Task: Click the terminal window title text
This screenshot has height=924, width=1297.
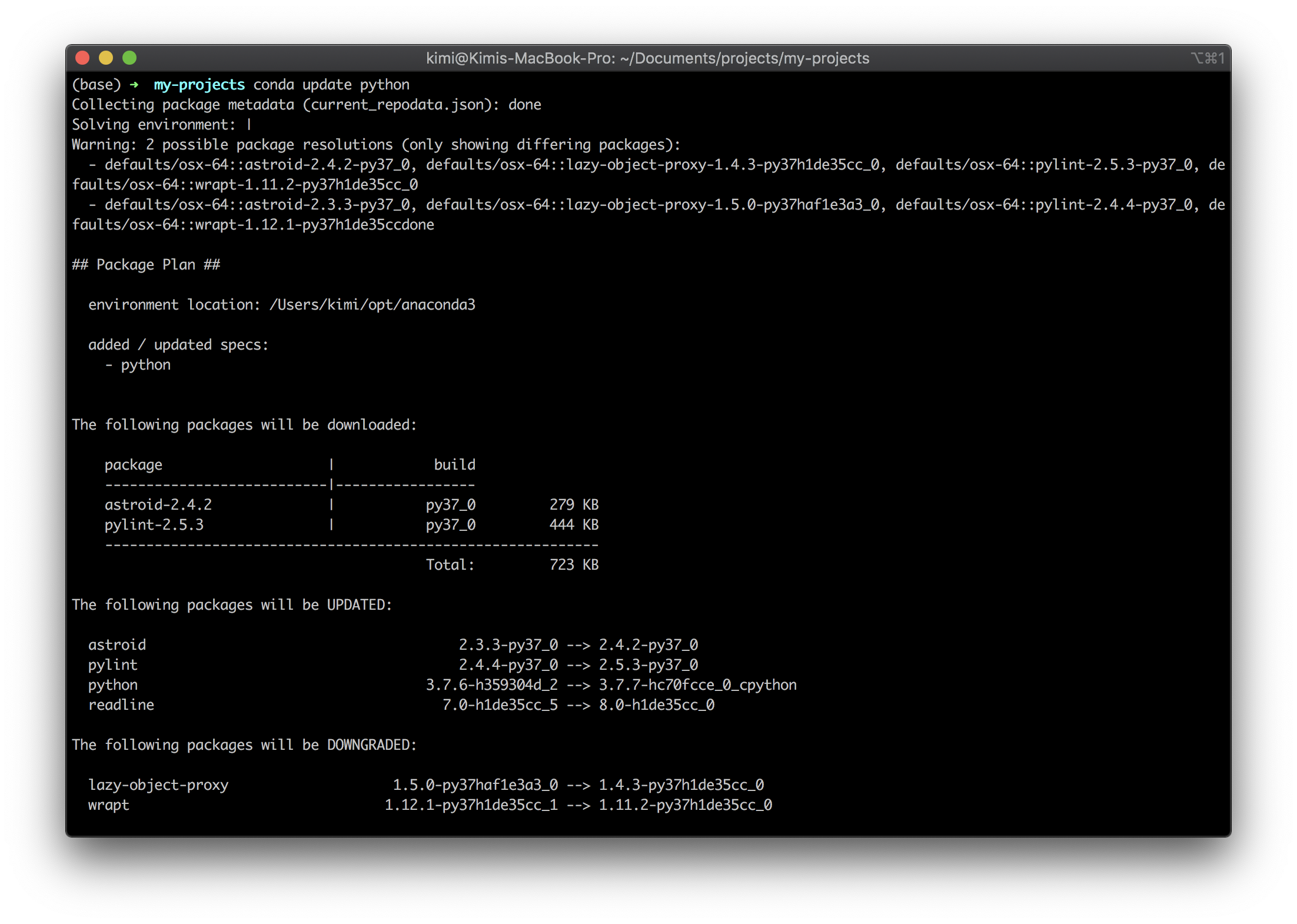Action: [647, 58]
